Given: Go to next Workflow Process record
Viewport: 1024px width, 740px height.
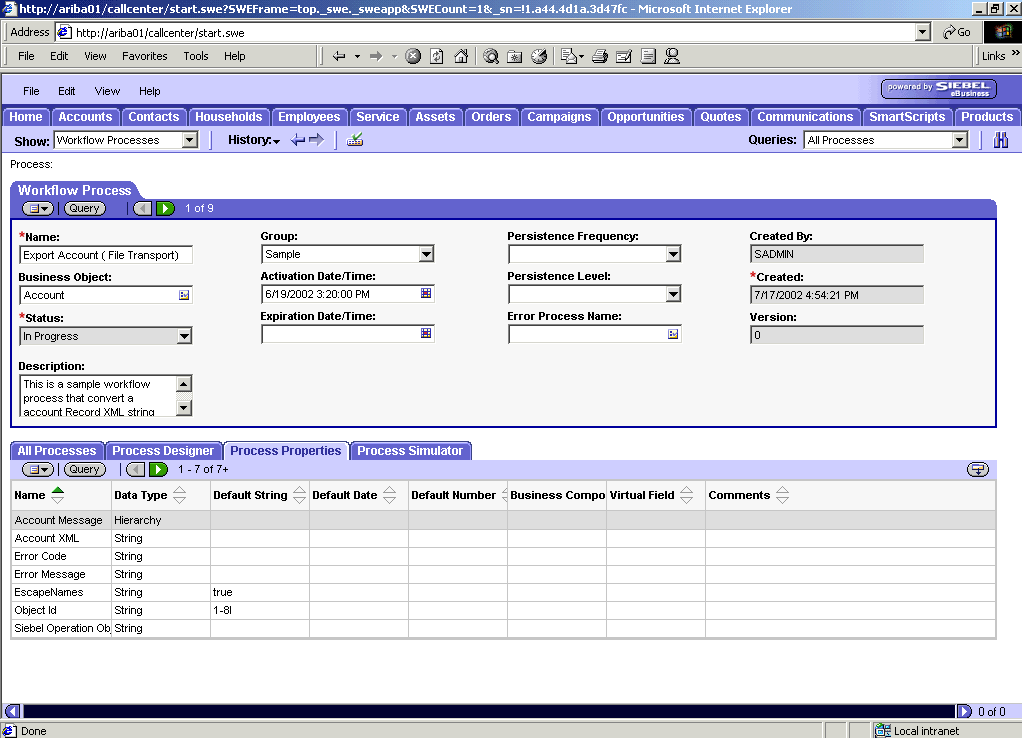Looking at the screenshot, I should click(165, 208).
